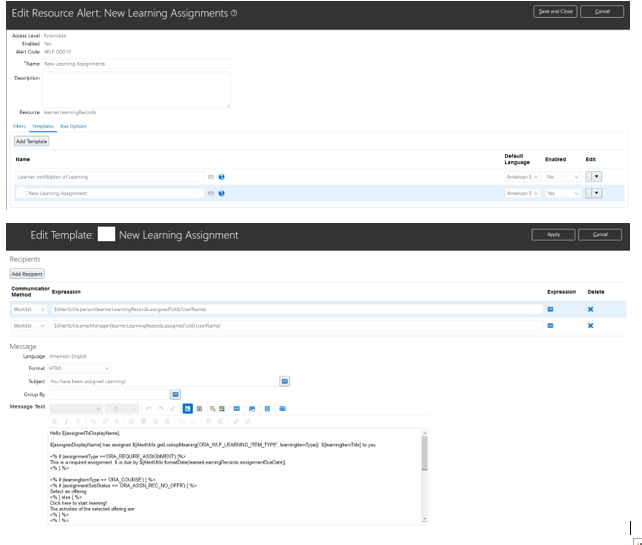This screenshot has width=642, height=545.
Task: Click the Underline formatting icon
Action: coord(78,421)
